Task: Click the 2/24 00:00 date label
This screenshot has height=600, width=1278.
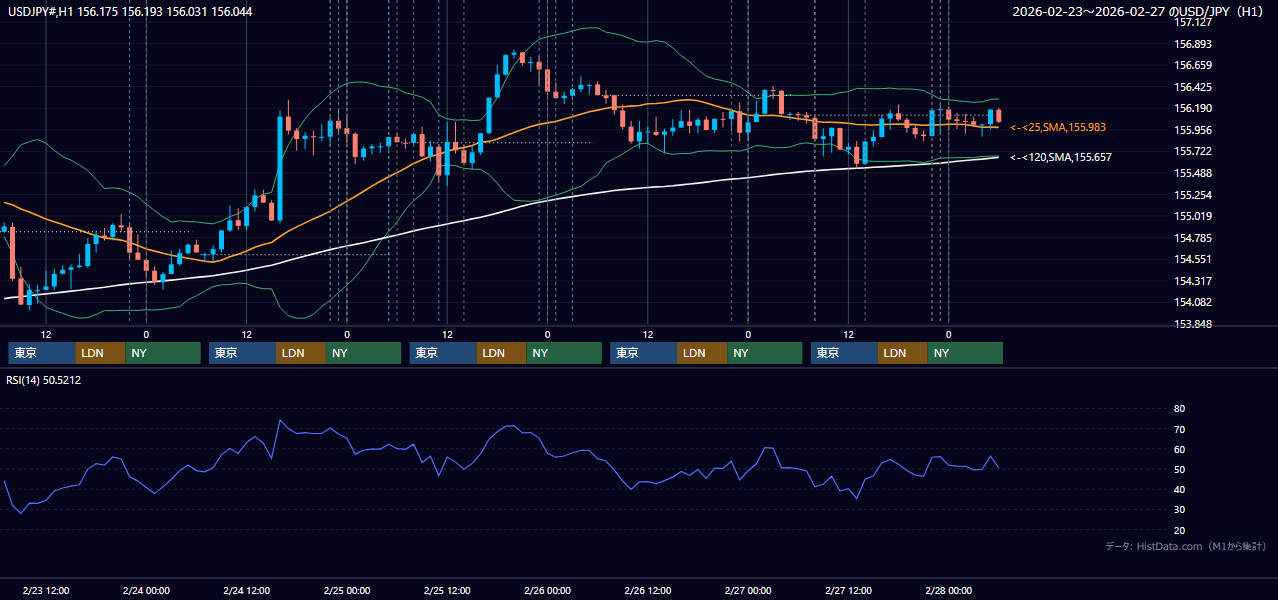Action: pyautogui.click(x=146, y=591)
